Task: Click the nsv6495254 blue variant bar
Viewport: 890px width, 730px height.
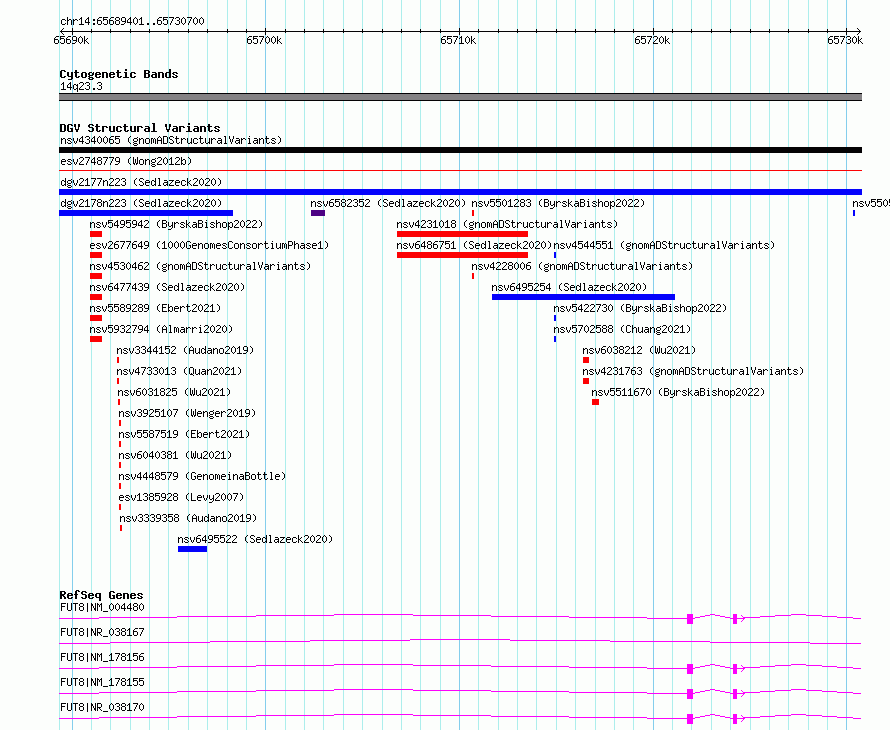Action: 583,297
